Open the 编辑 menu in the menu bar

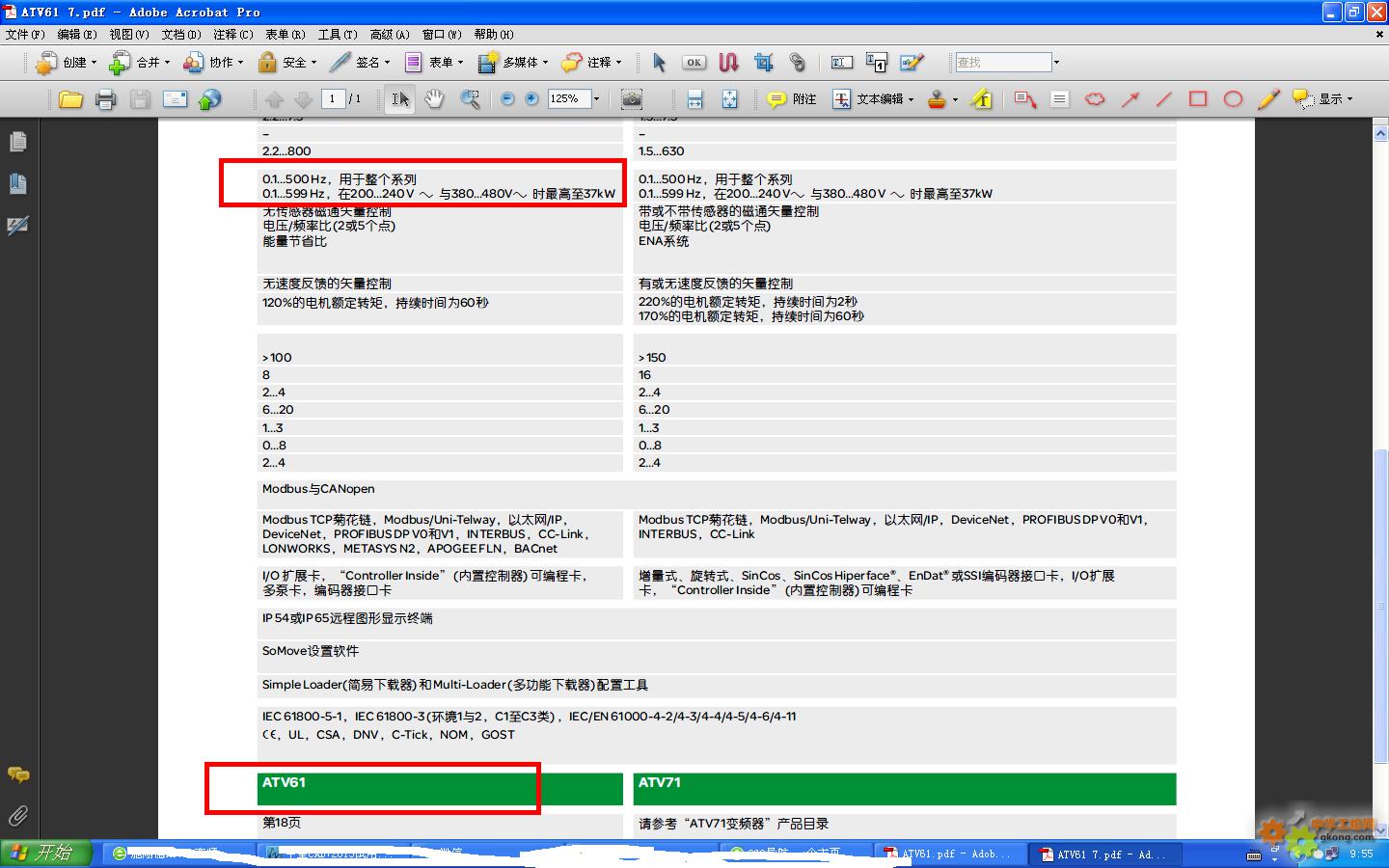click(x=77, y=35)
